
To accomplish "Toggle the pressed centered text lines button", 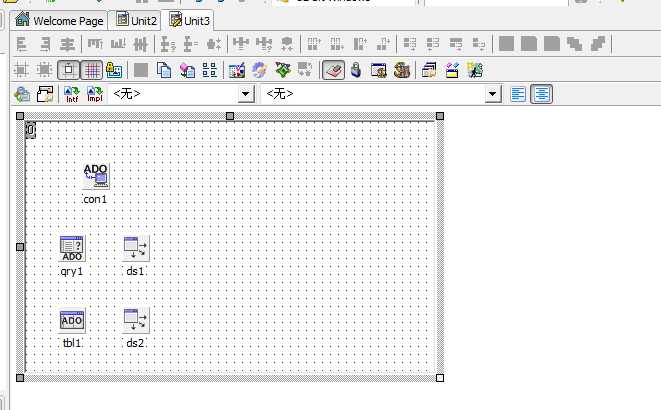I will pos(541,94).
